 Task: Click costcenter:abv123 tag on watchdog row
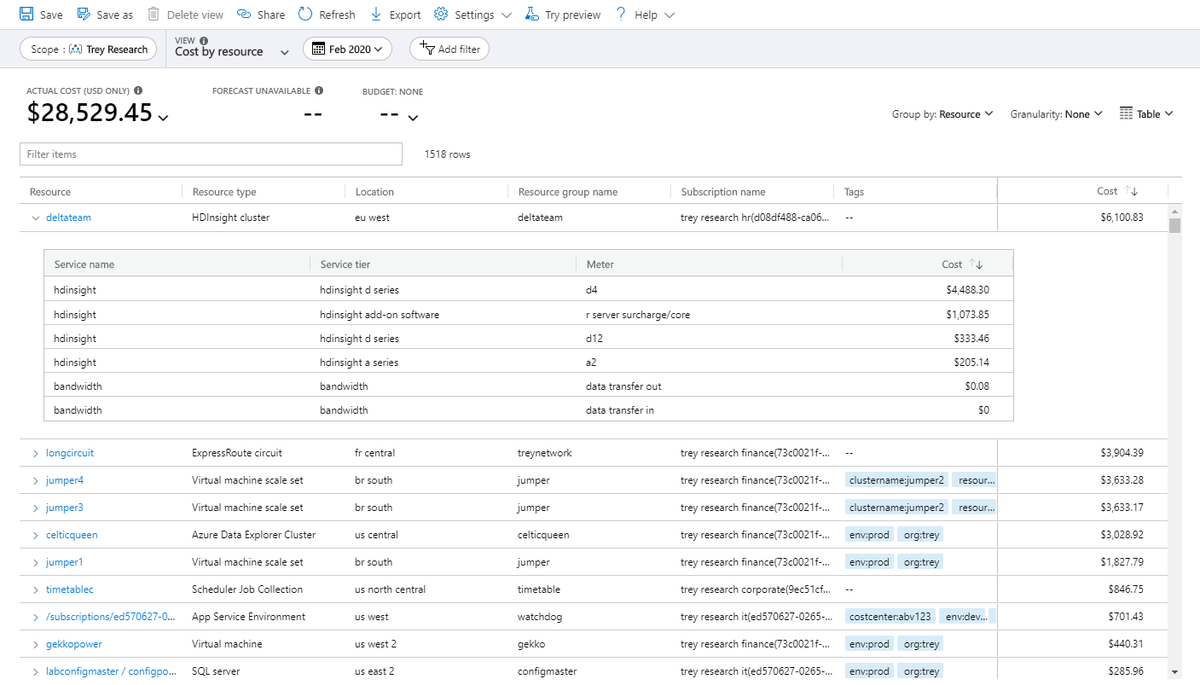(891, 617)
